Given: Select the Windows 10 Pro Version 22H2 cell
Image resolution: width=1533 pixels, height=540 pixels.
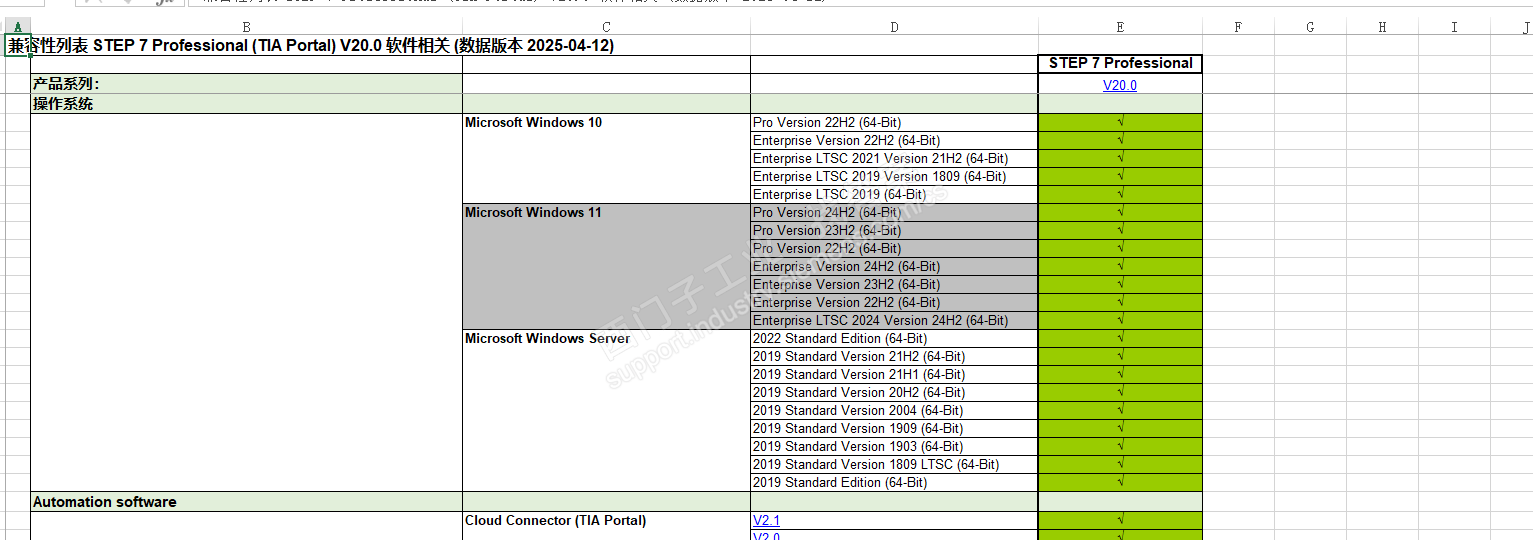Looking at the screenshot, I should coord(894,123).
